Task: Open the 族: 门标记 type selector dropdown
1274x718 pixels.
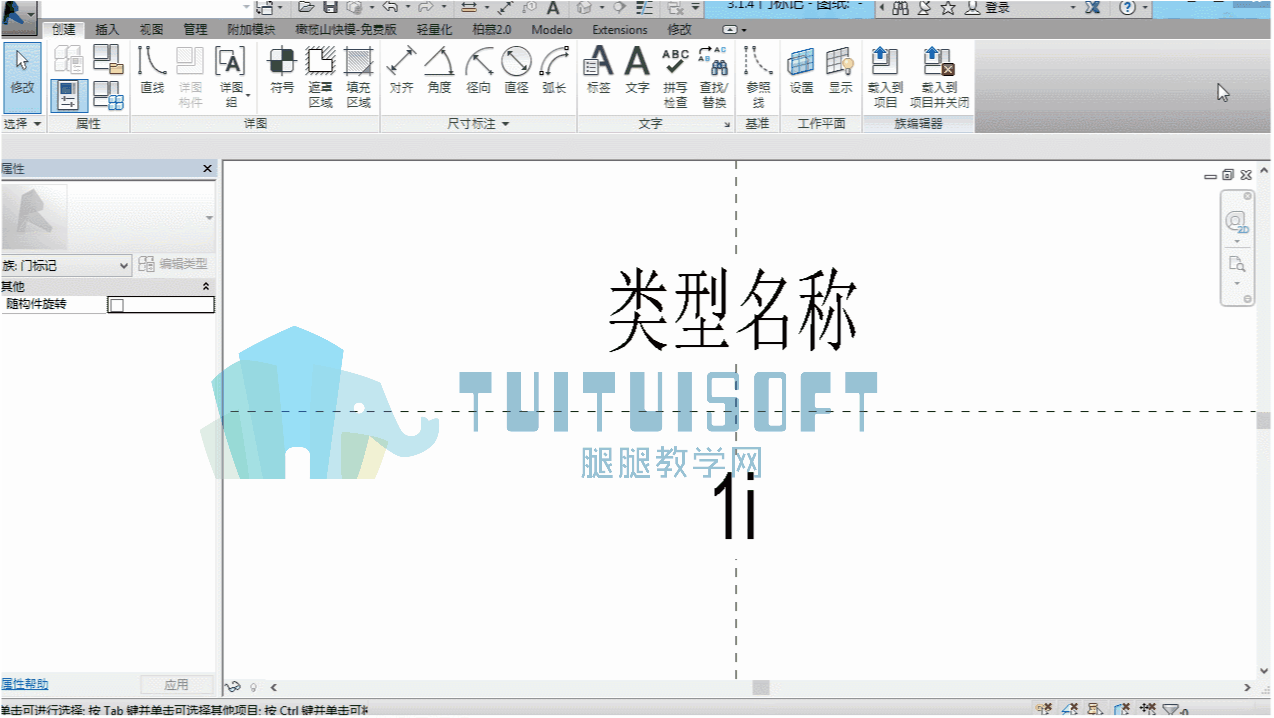Action: (x=67, y=265)
